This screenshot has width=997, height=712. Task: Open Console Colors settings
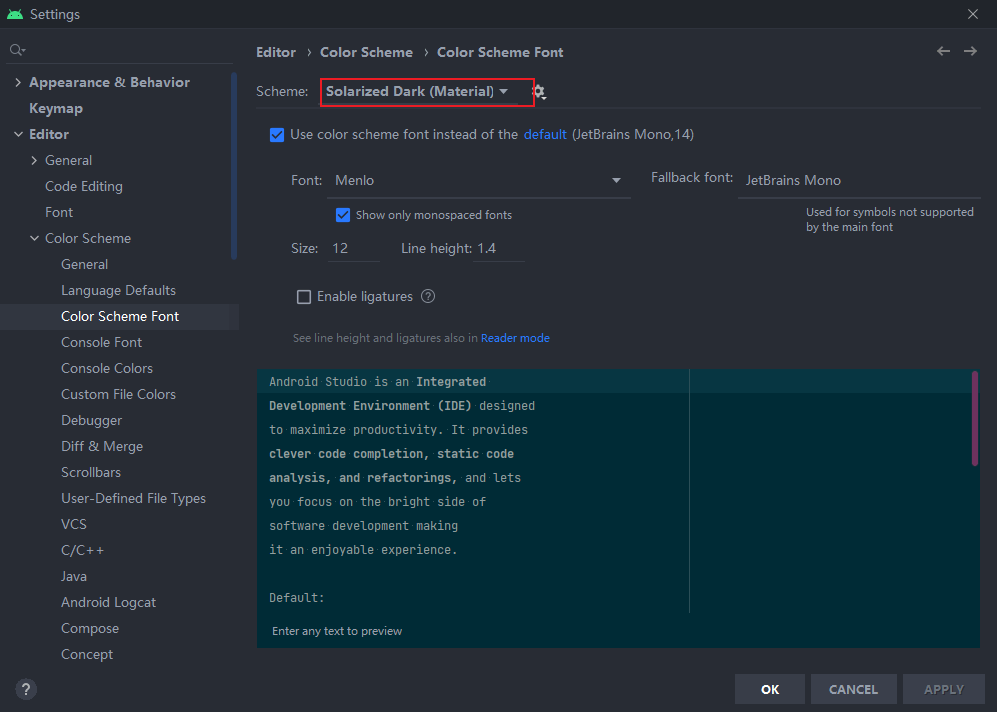pos(107,369)
